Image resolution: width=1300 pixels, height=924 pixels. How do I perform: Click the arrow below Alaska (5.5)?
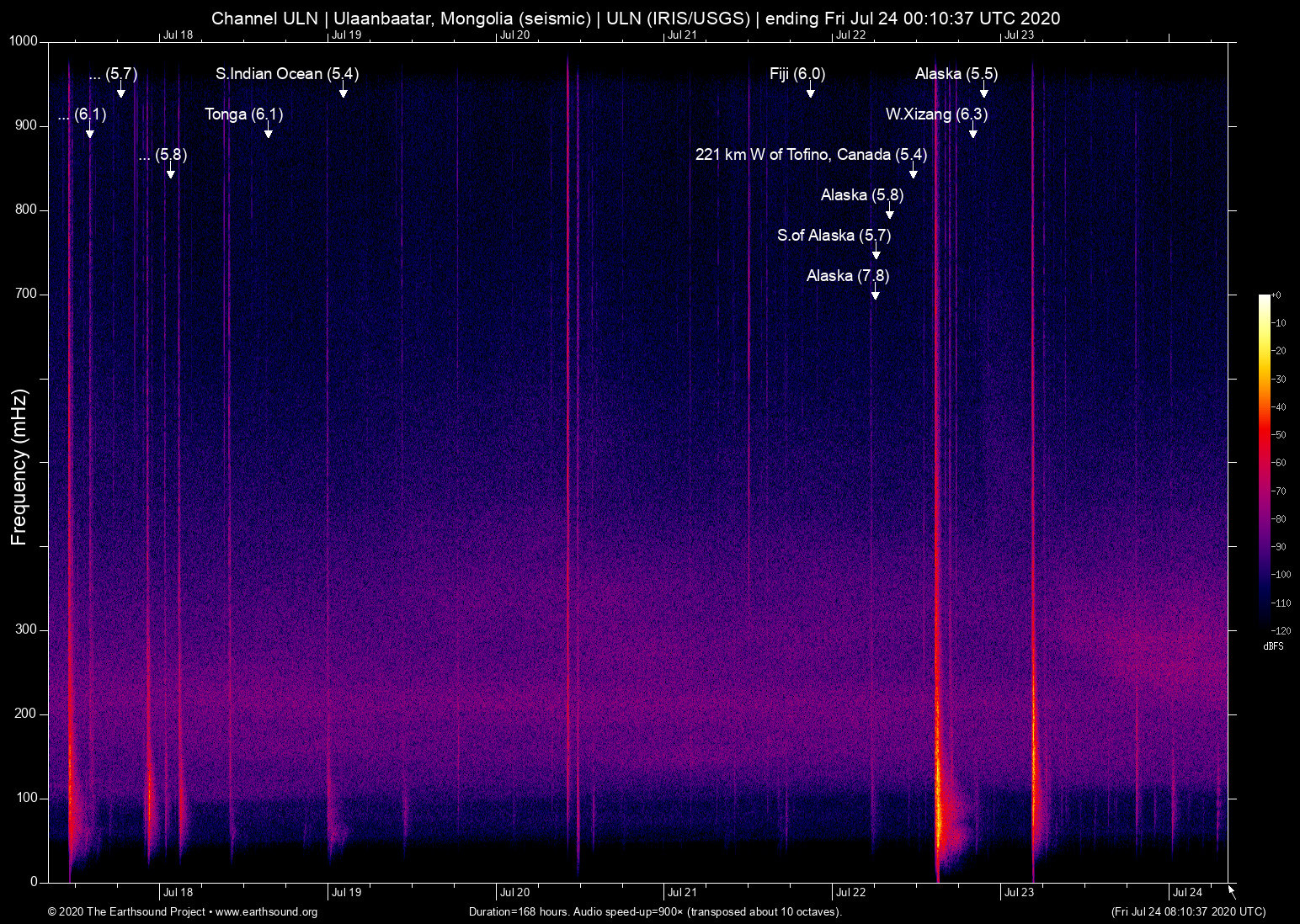983,90
